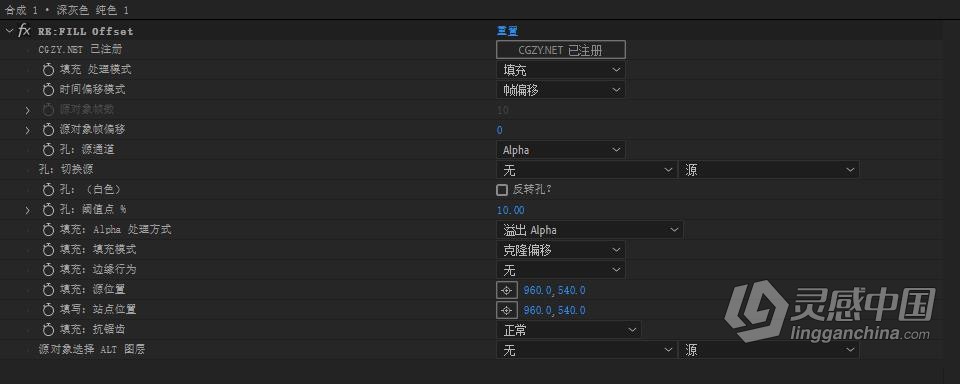Click the 源对象选择 ALT 图层 label
This screenshot has width=960, height=384.
[92, 350]
